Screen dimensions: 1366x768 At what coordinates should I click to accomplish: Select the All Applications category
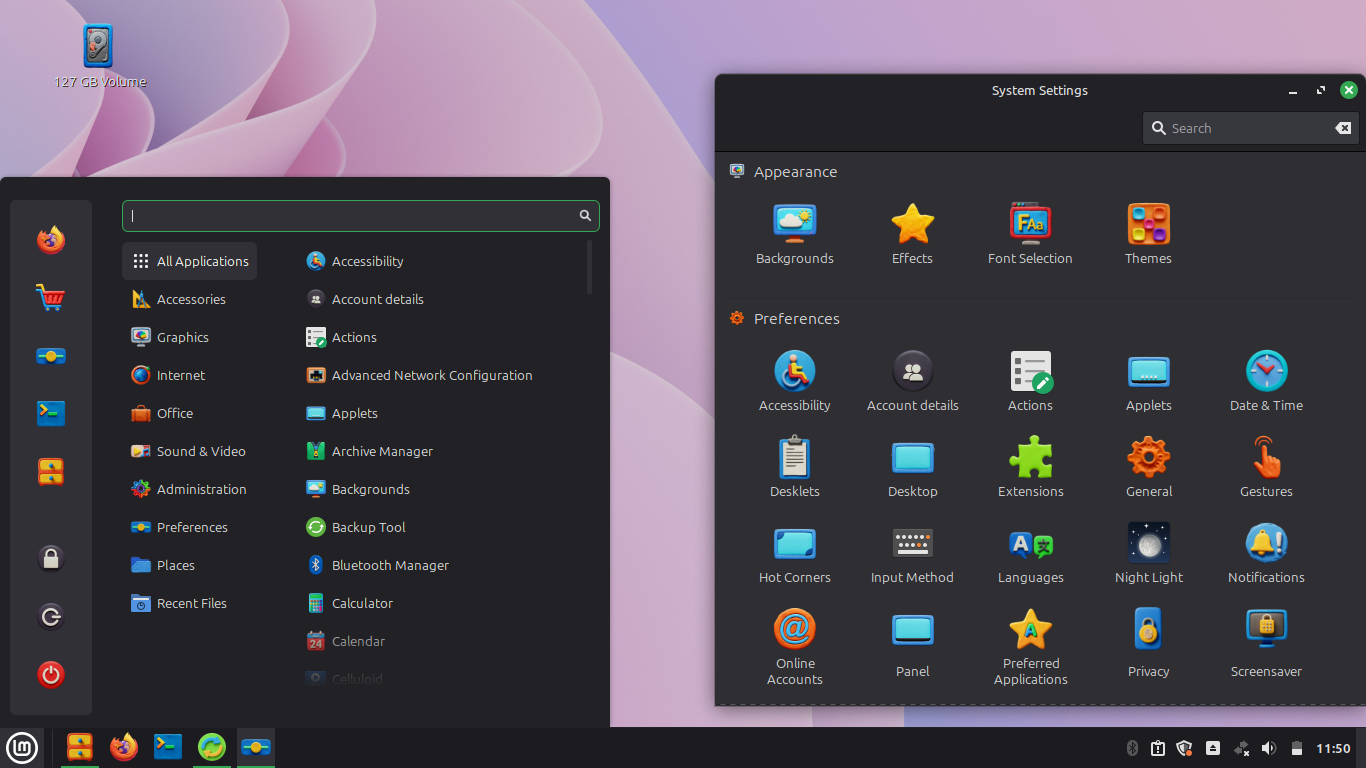tap(190, 261)
